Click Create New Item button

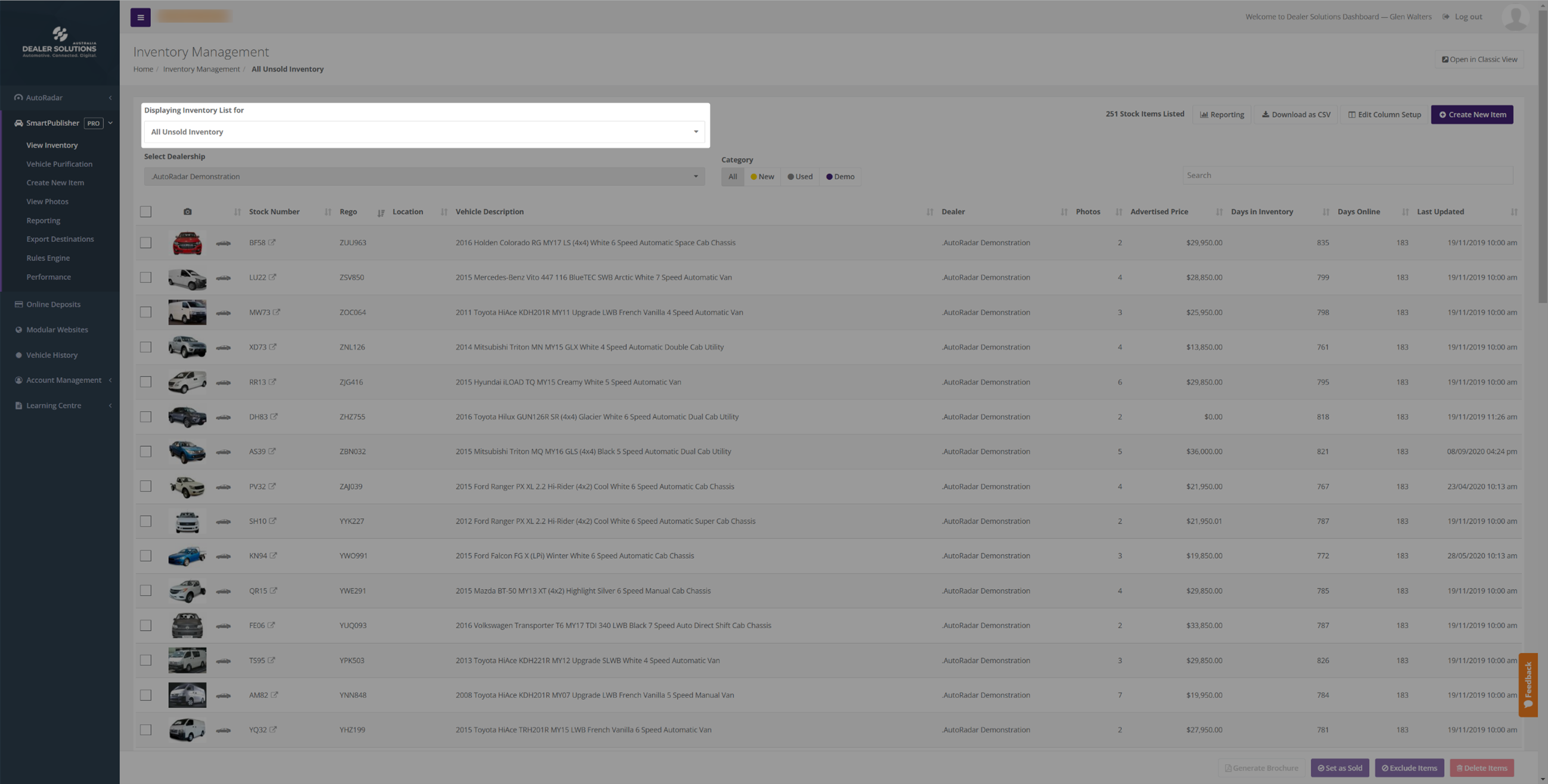coord(1472,115)
